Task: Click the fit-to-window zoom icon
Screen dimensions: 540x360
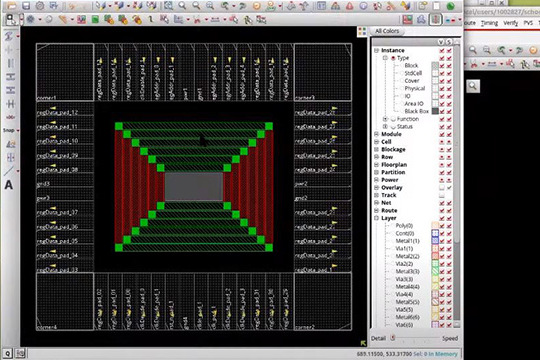Action: point(168,6)
